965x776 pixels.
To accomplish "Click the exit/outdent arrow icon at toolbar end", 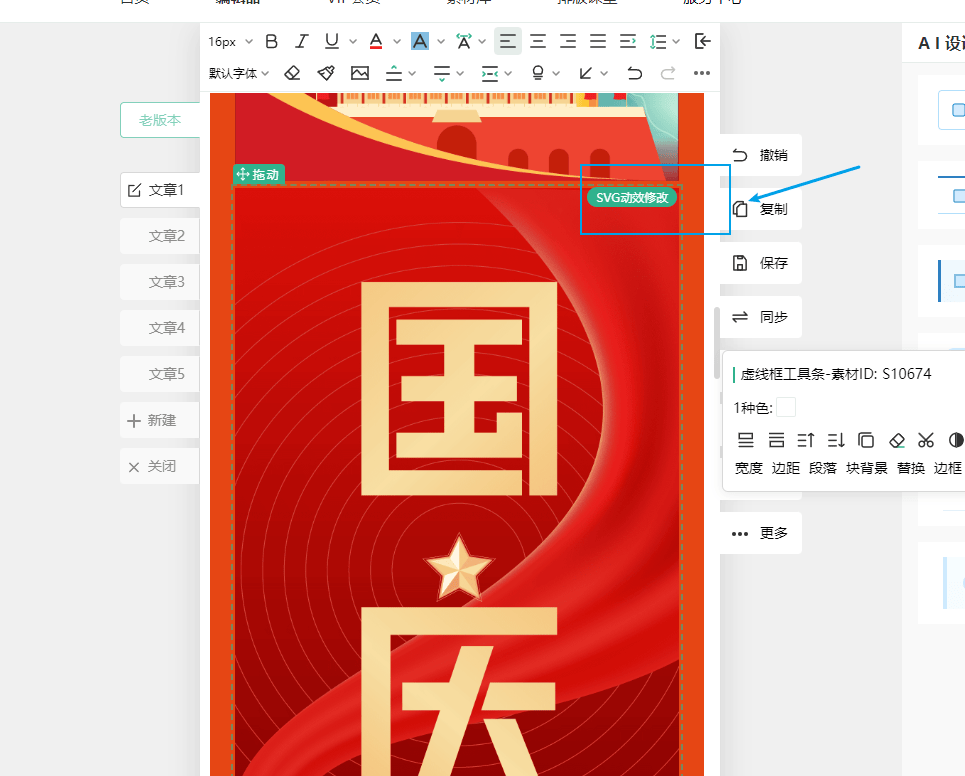I will [x=703, y=41].
